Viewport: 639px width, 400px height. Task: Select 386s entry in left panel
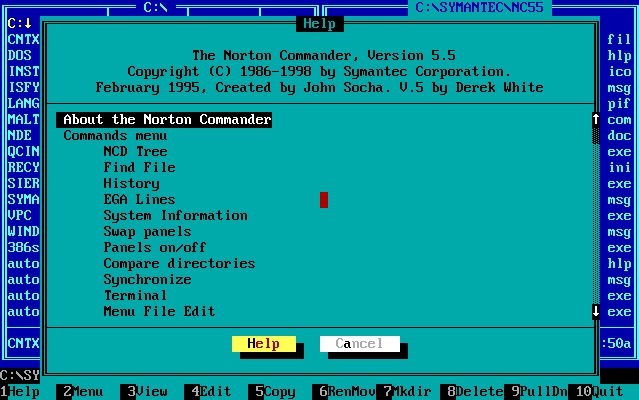pos(24,247)
